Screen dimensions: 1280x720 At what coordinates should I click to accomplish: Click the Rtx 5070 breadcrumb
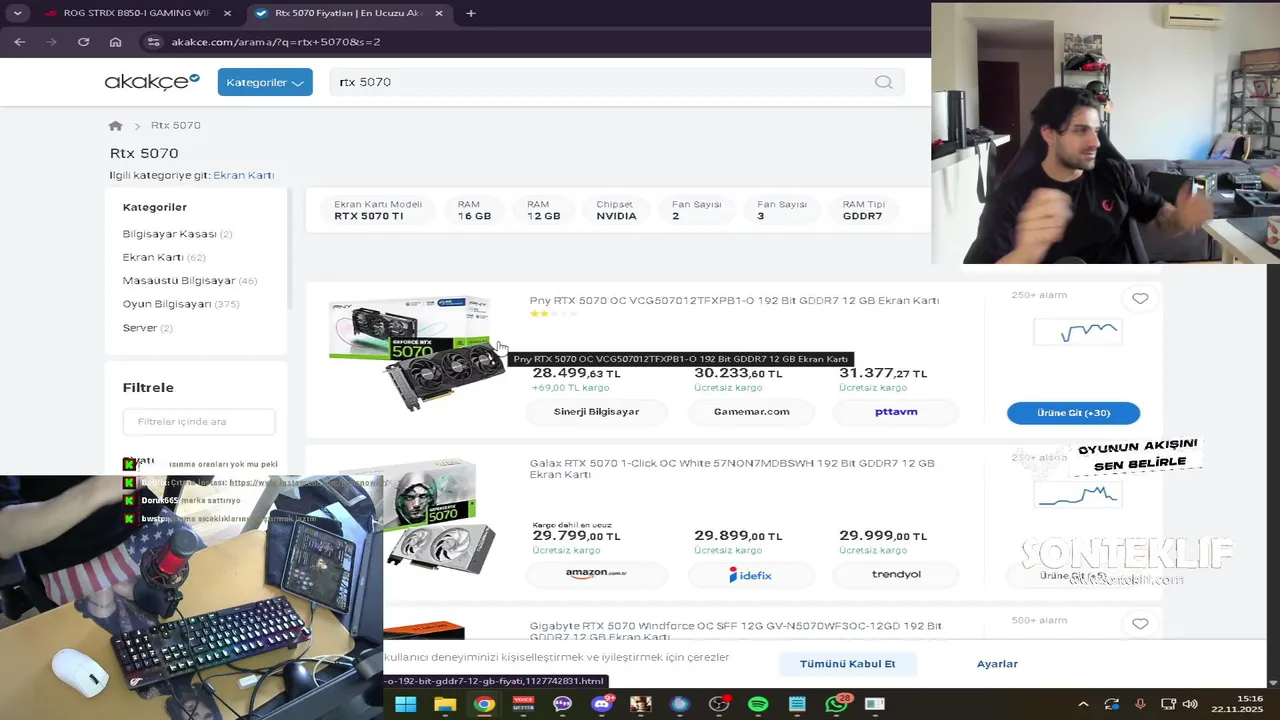(x=176, y=125)
